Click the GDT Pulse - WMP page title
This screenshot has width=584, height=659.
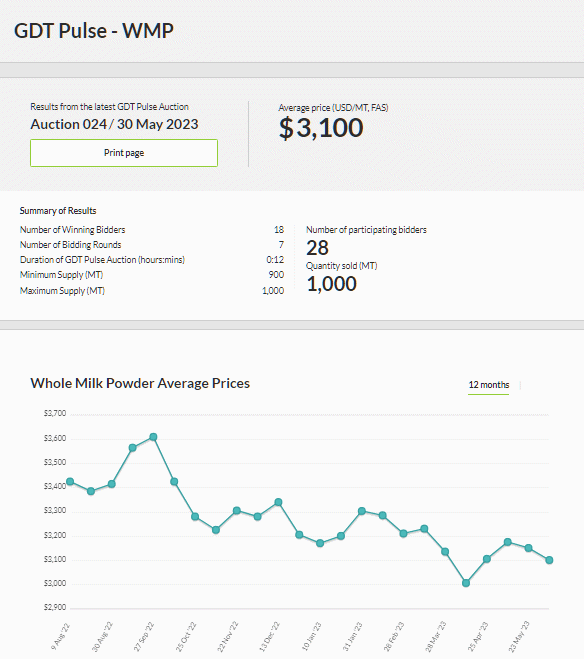(94, 31)
